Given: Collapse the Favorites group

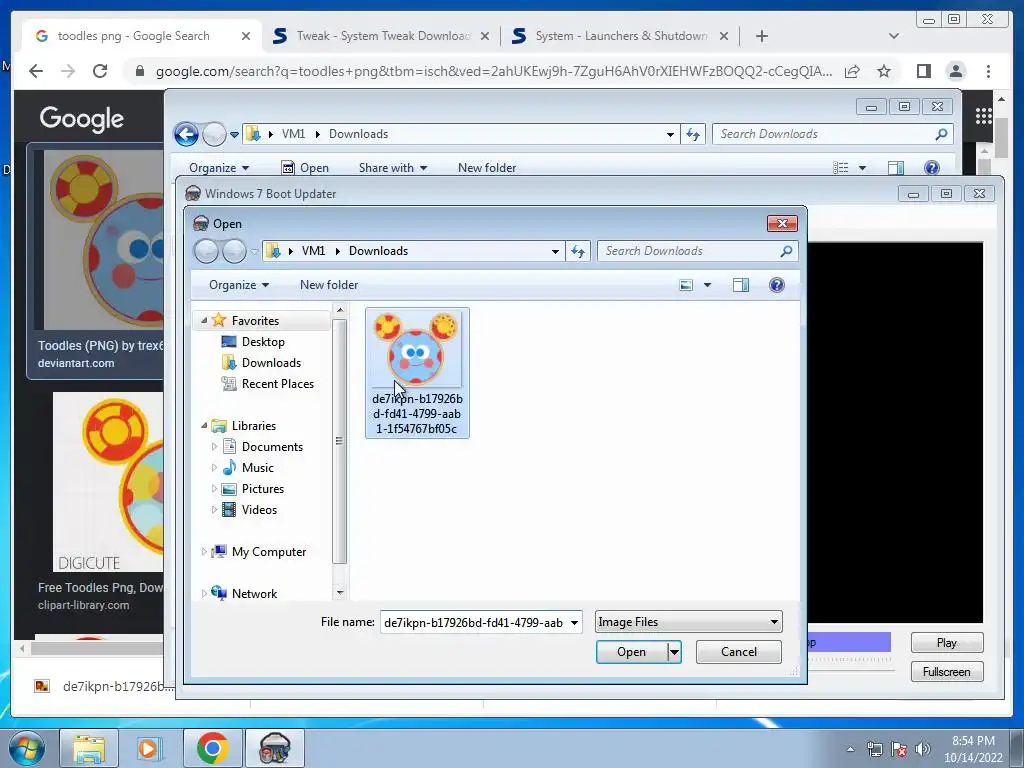Looking at the screenshot, I should coord(204,321).
